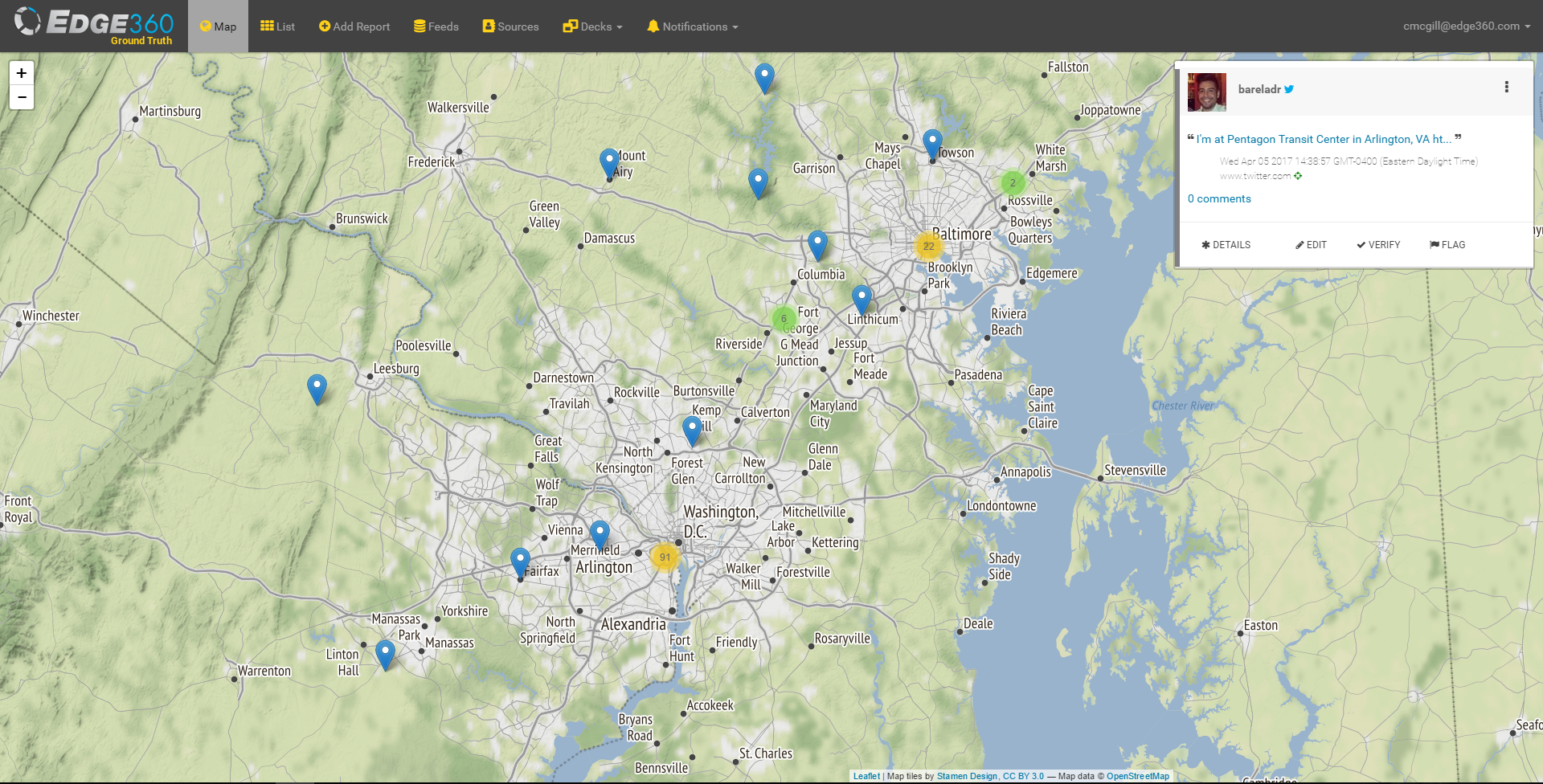Click the blue pin at Columbia
Viewport: 1543px width, 784px height.
[817, 243]
